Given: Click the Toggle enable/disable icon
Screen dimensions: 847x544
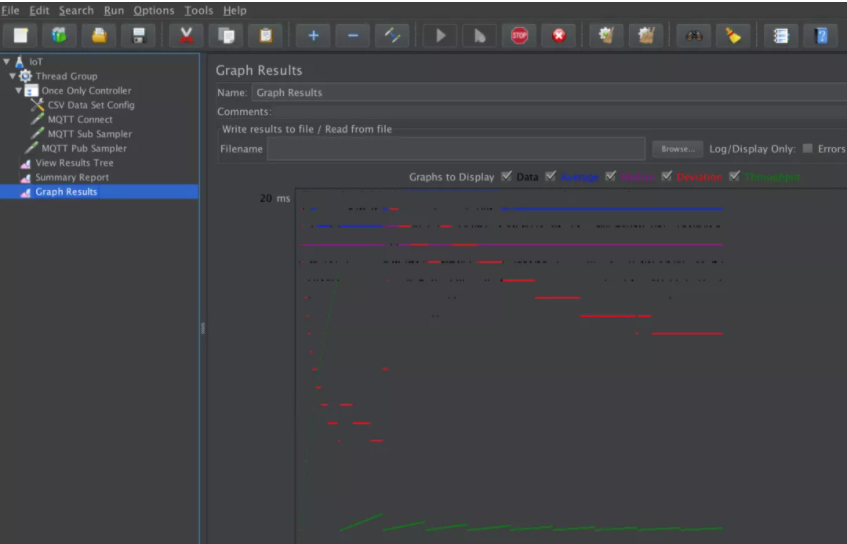Looking at the screenshot, I should [x=392, y=36].
